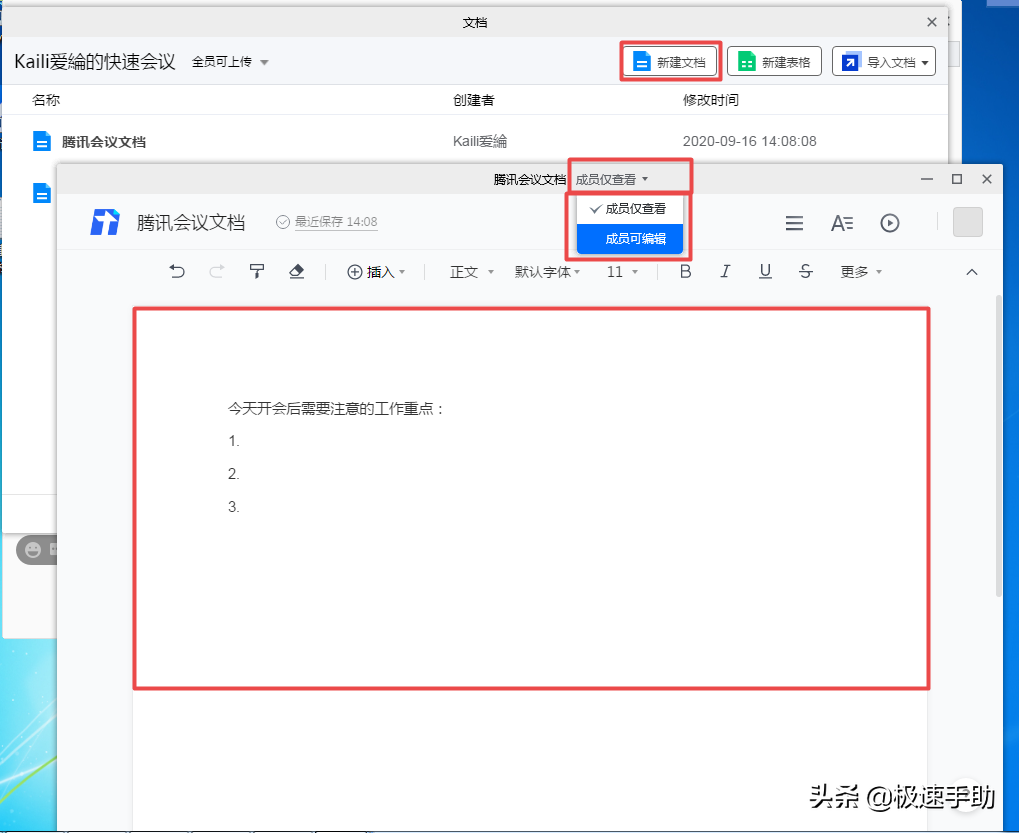Toggle Strikethrough formatting
This screenshot has height=833, width=1019.
click(806, 272)
